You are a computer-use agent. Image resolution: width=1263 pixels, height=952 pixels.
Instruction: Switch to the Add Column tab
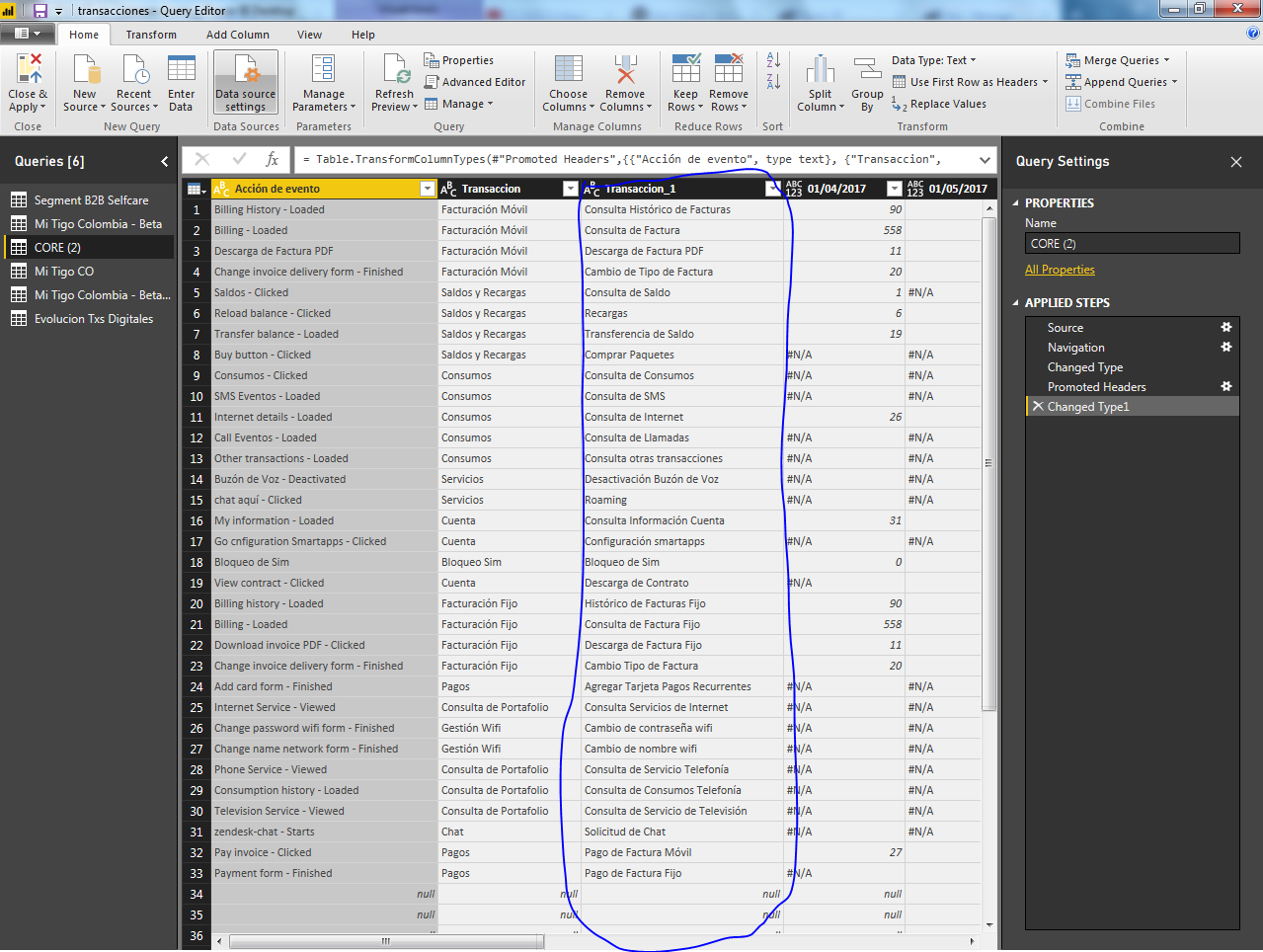click(x=238, y=34)
